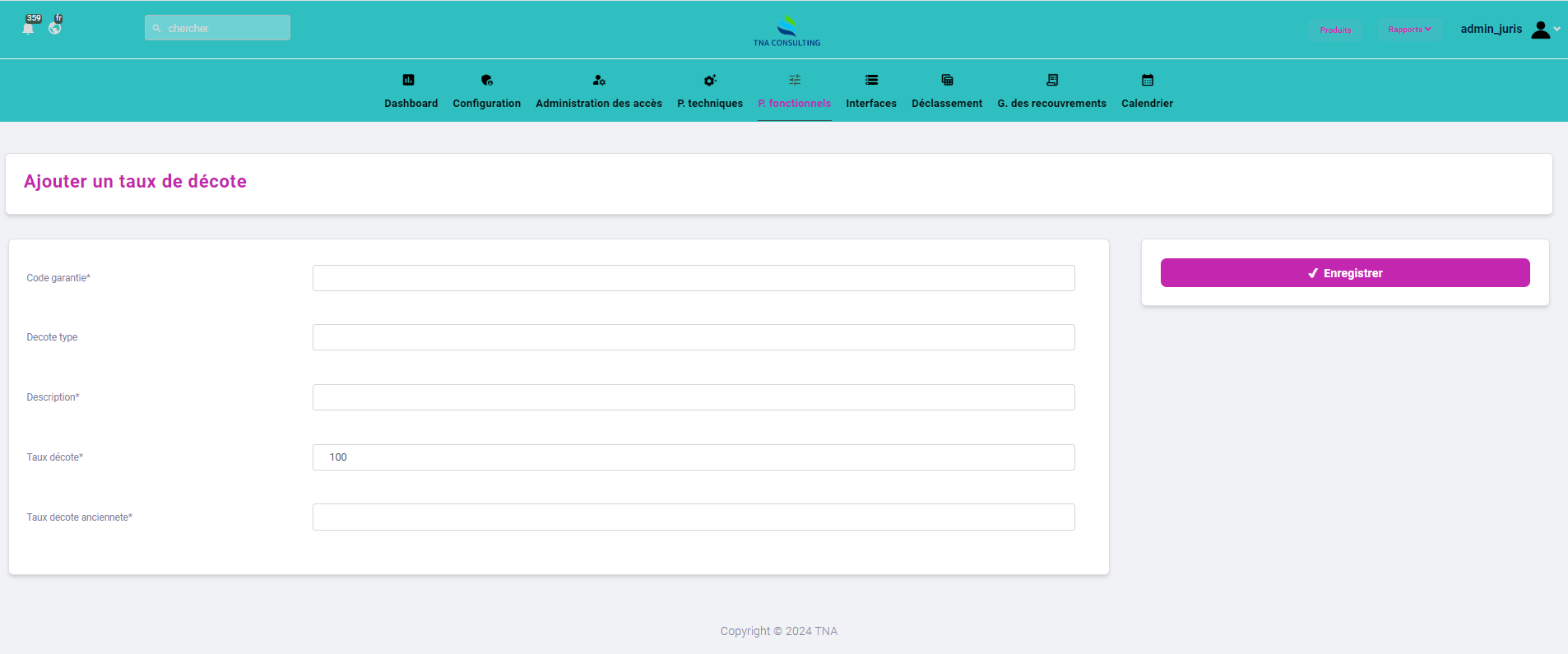Click the Configuration shield icon
Screen dimensions: 1568x654
pyautogui.click(x=486, y=80)
